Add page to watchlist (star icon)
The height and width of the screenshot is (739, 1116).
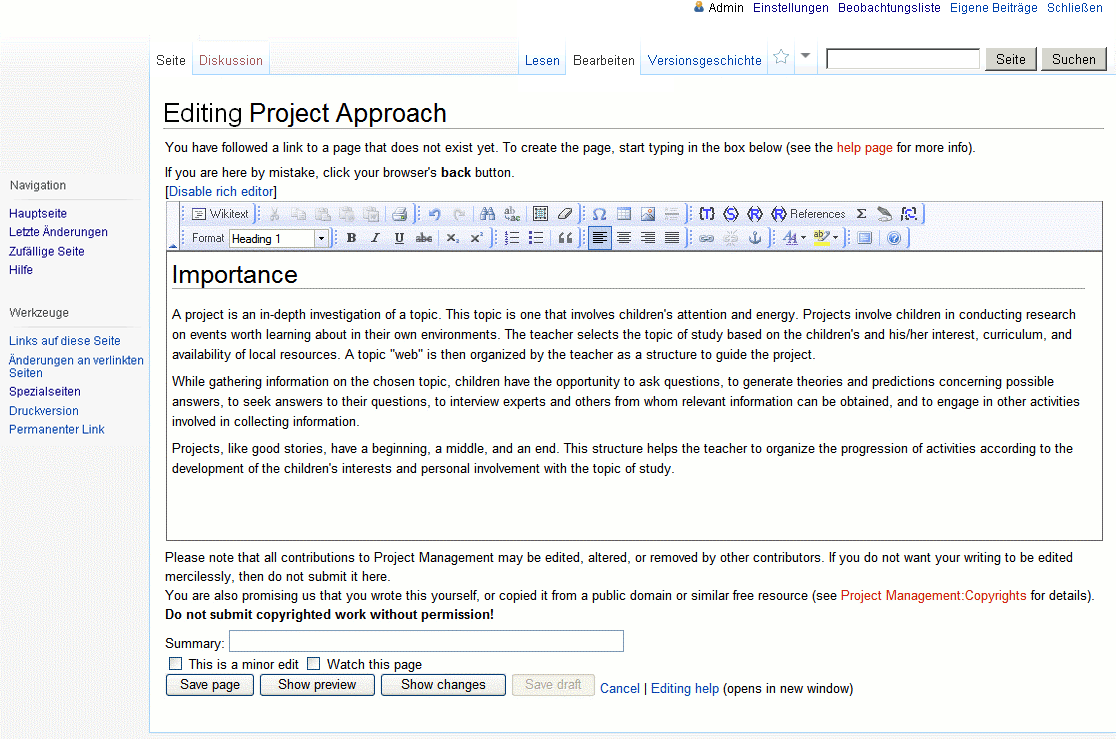781,57
